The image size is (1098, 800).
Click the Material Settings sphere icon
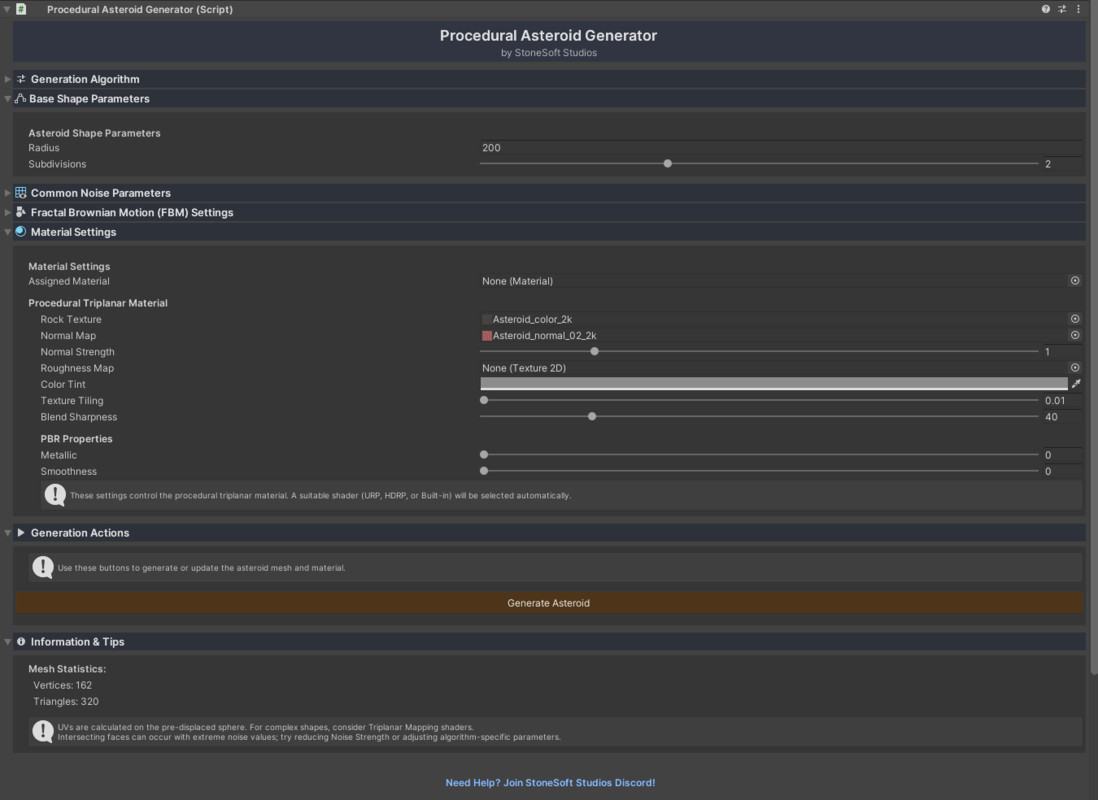point(21,232)
